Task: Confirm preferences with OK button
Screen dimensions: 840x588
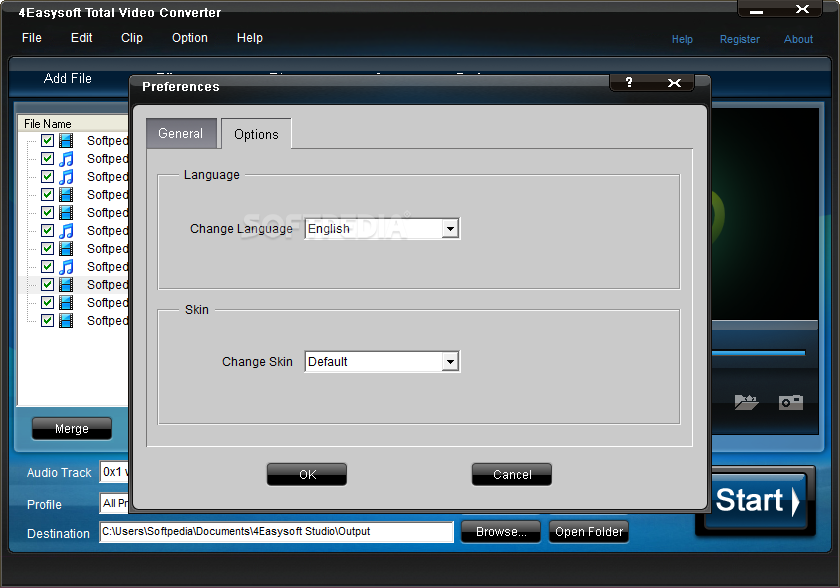Action: tap(307, 474)
